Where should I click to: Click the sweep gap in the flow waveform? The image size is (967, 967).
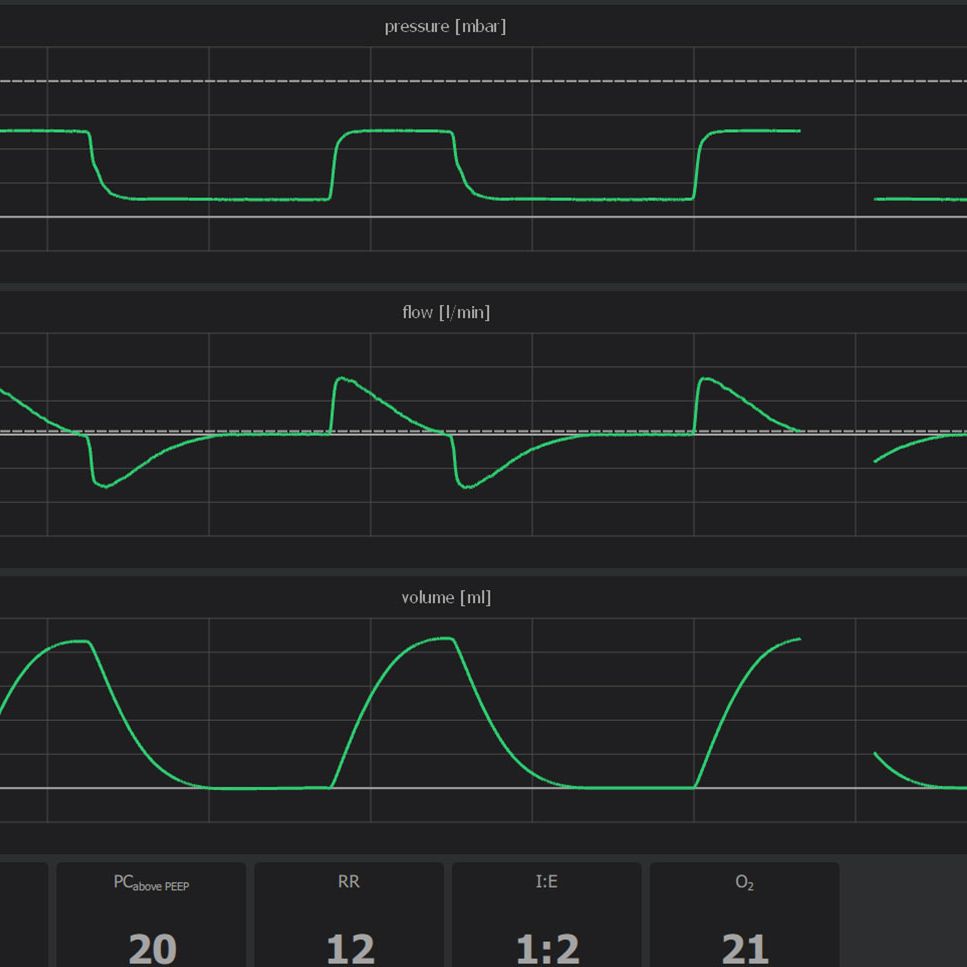click(837, 440)
